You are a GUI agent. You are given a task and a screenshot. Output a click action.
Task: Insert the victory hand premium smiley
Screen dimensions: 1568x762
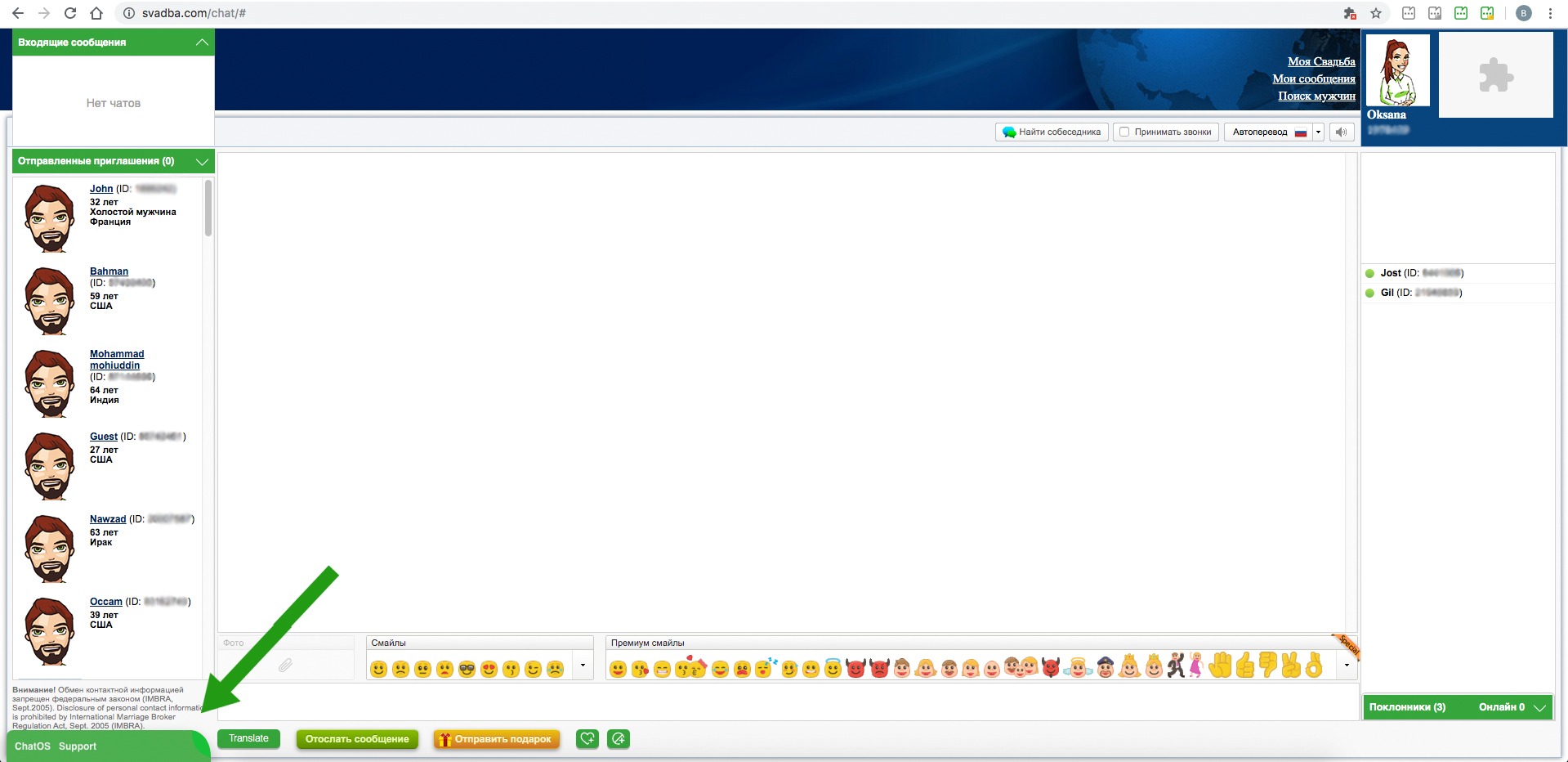1291,666
